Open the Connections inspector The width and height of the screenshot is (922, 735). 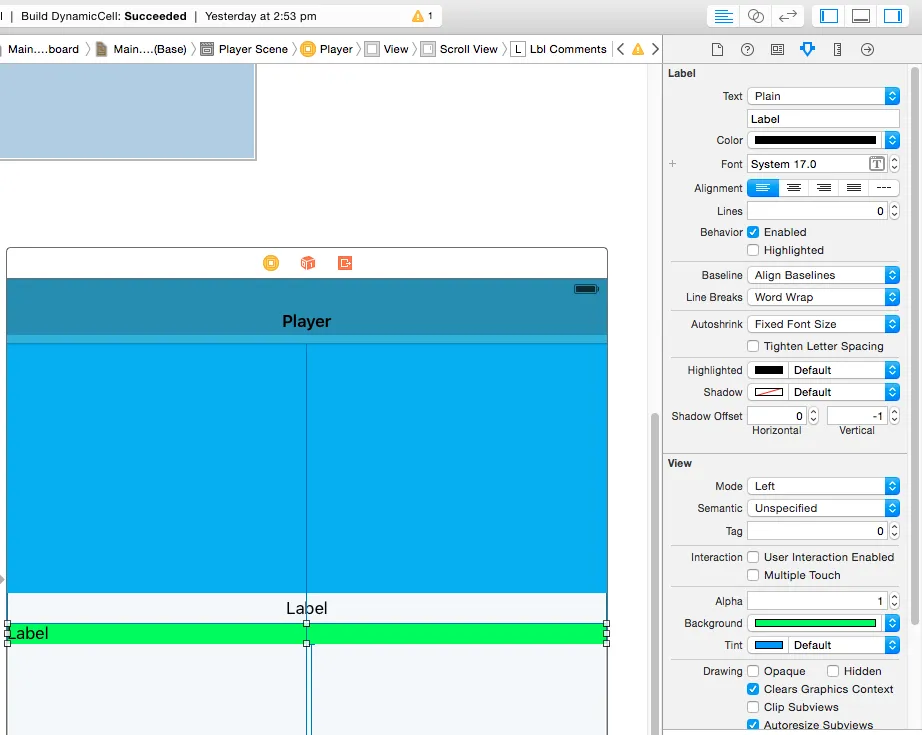tap(867, 49)
